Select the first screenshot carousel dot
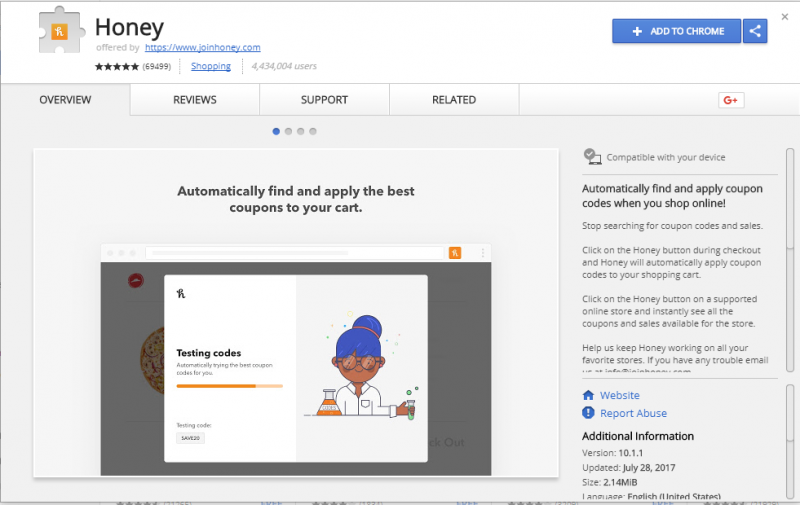 [276, 131]
